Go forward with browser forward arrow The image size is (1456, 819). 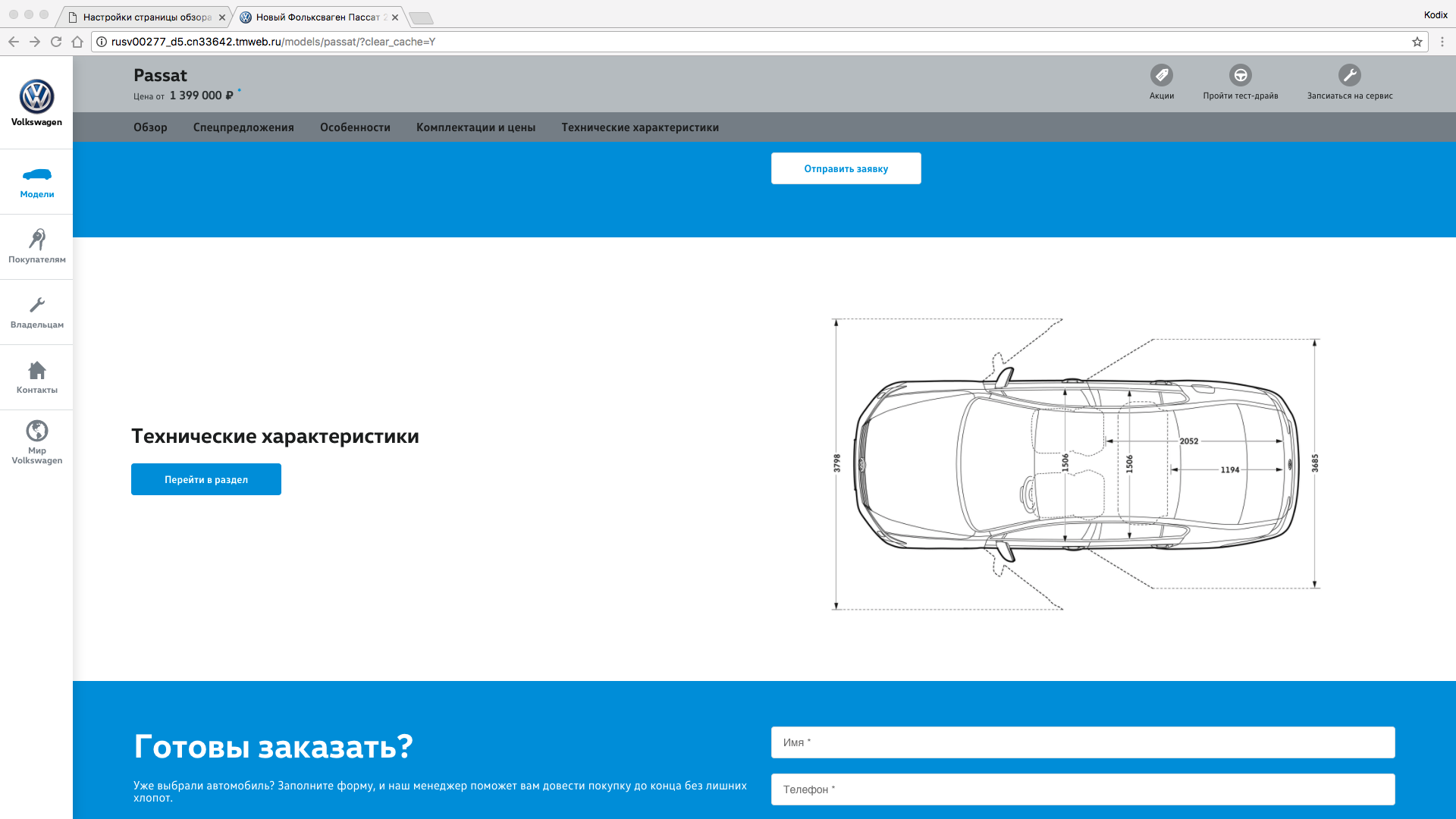pyautogui.click(x=35, y=42)
